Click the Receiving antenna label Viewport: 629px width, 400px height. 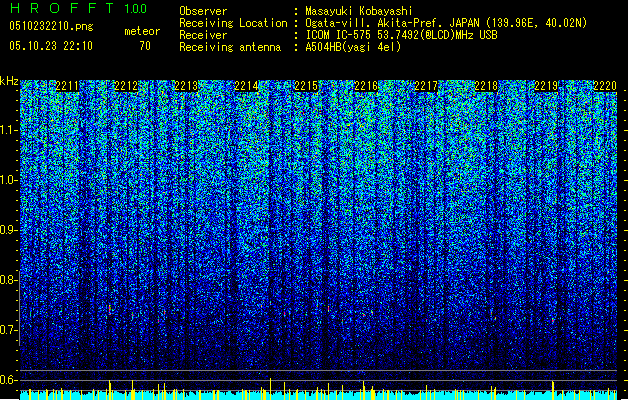click(230, 47)
